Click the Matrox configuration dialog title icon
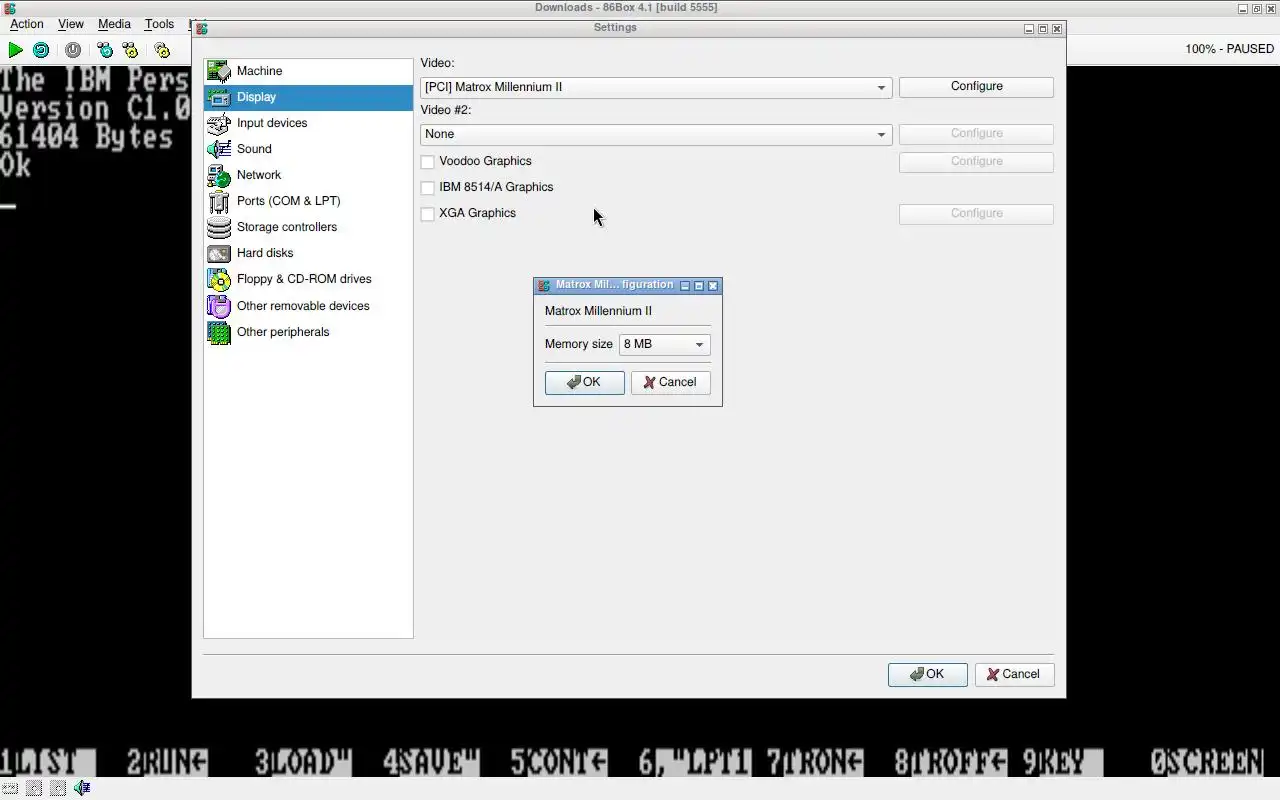 tap(544, 285)
